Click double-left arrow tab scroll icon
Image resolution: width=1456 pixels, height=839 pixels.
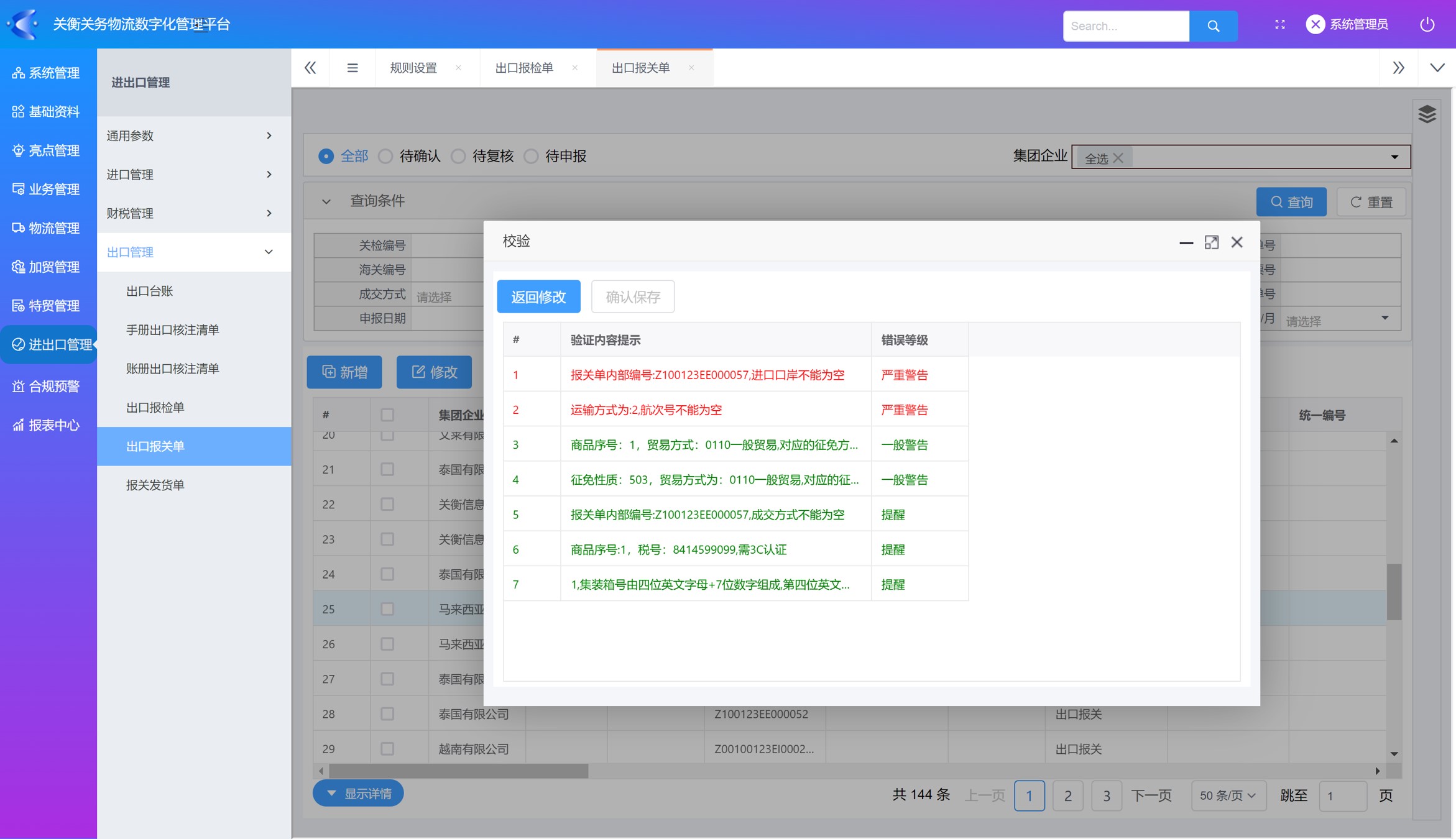tap(310, 68)
